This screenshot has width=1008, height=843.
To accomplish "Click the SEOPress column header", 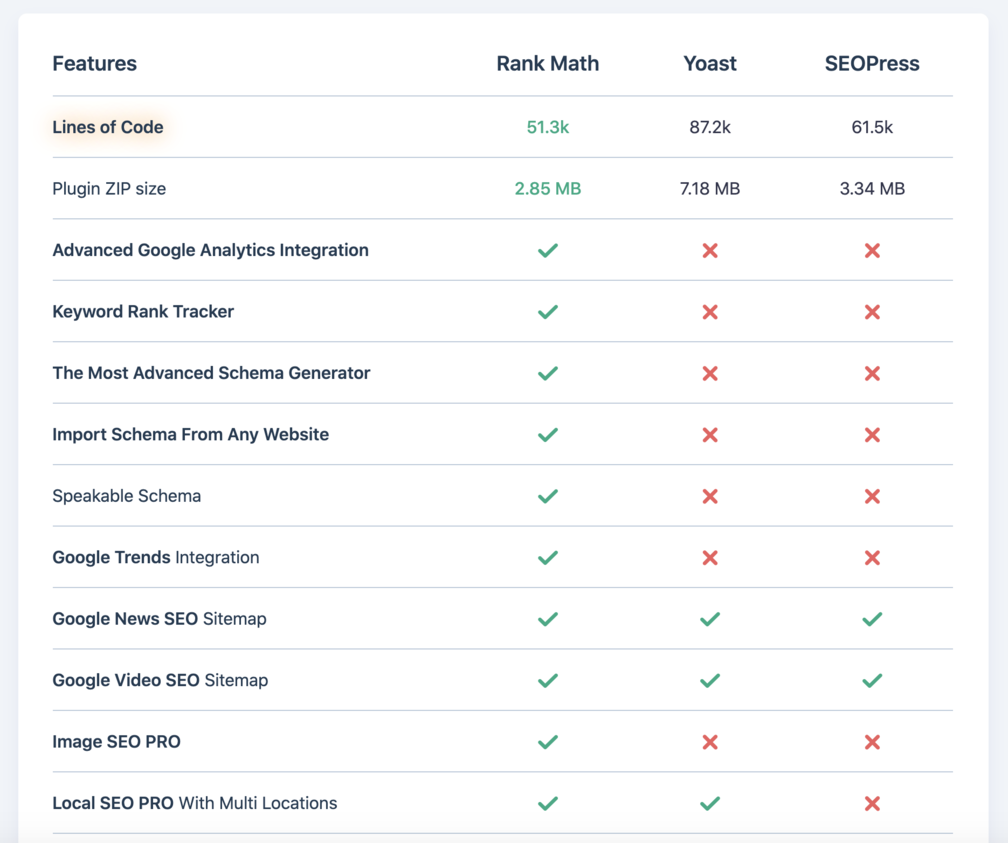I will pyautogui.click(x=872, y=64).
